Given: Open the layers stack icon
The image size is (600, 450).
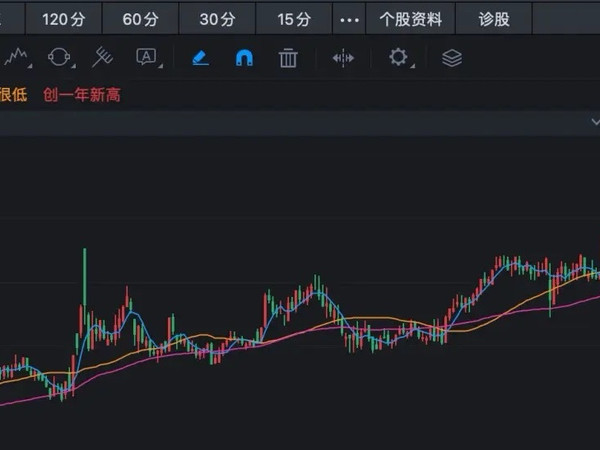Looking at the screenshot, I should click(452, 58).
